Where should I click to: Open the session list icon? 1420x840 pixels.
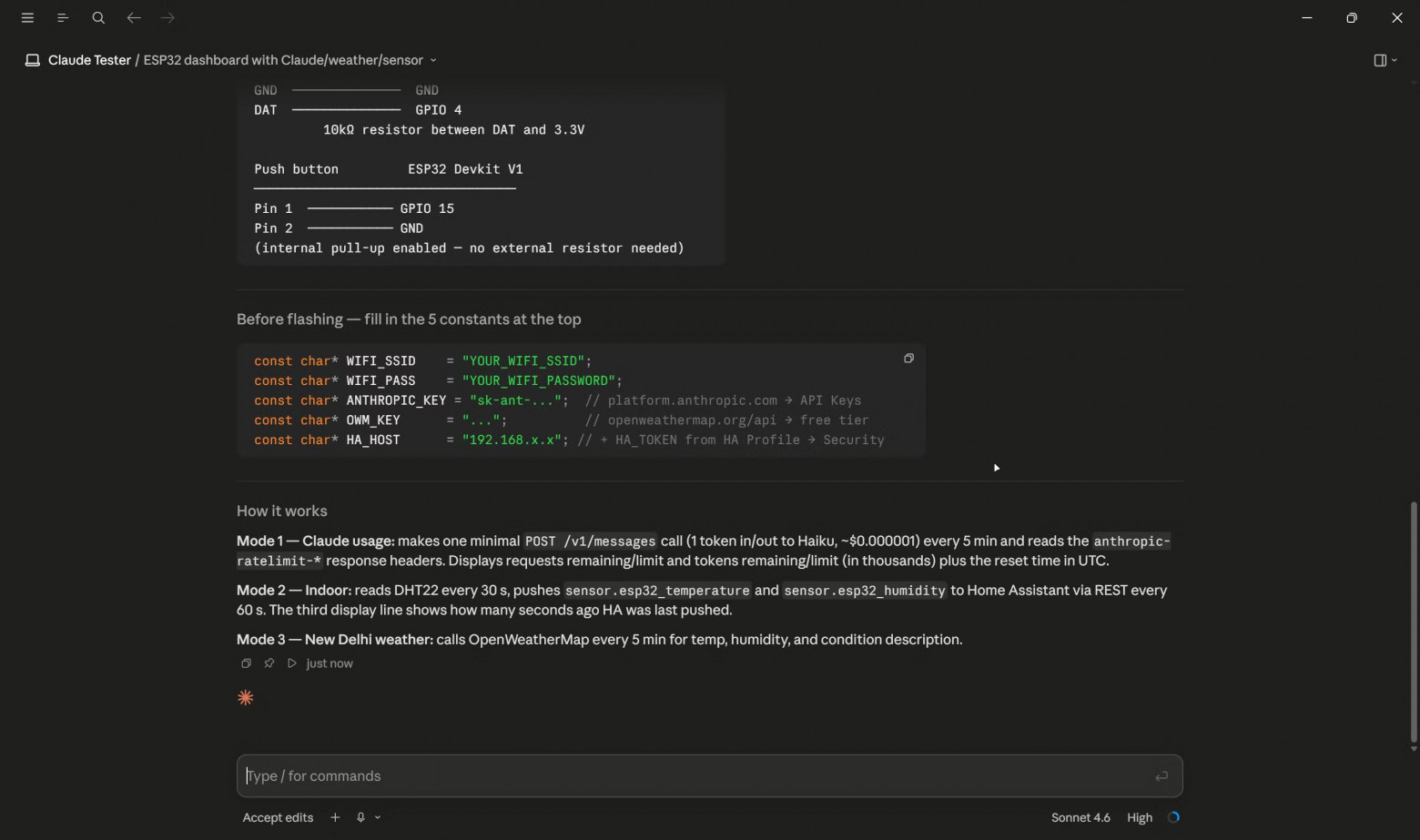tap(63, 17)
